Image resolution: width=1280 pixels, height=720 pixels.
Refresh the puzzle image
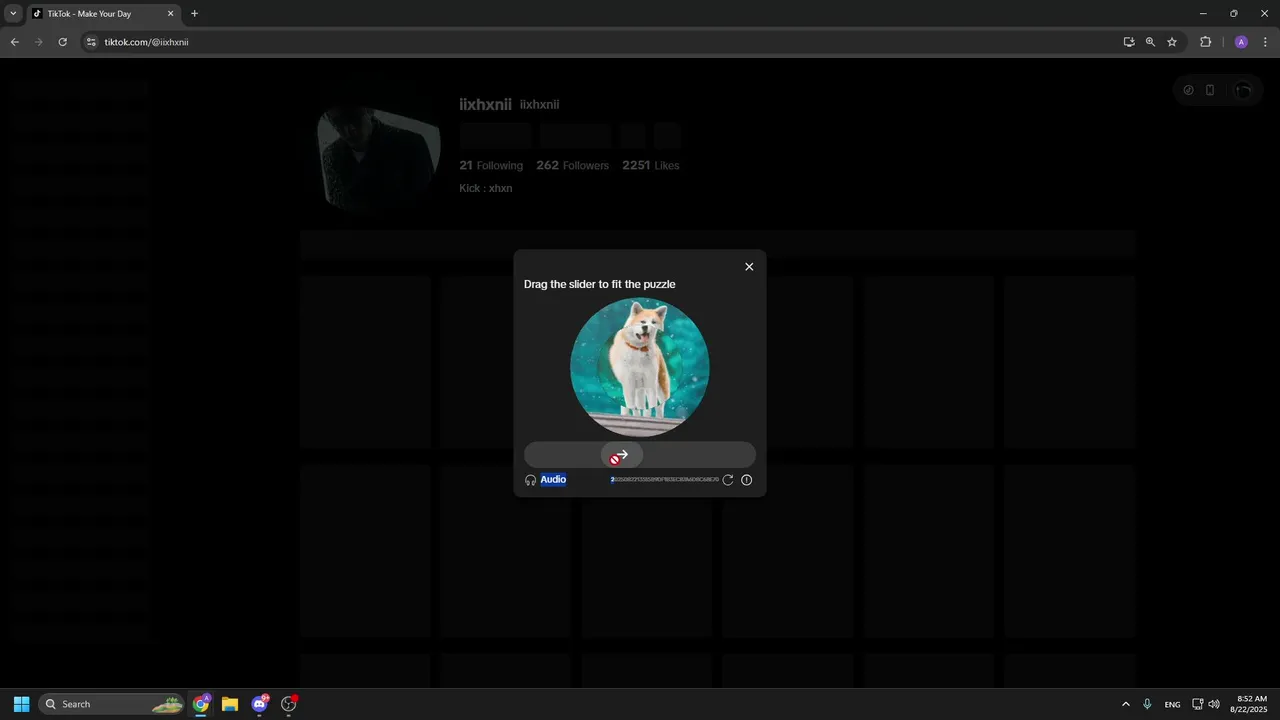[x=728, y=480]
